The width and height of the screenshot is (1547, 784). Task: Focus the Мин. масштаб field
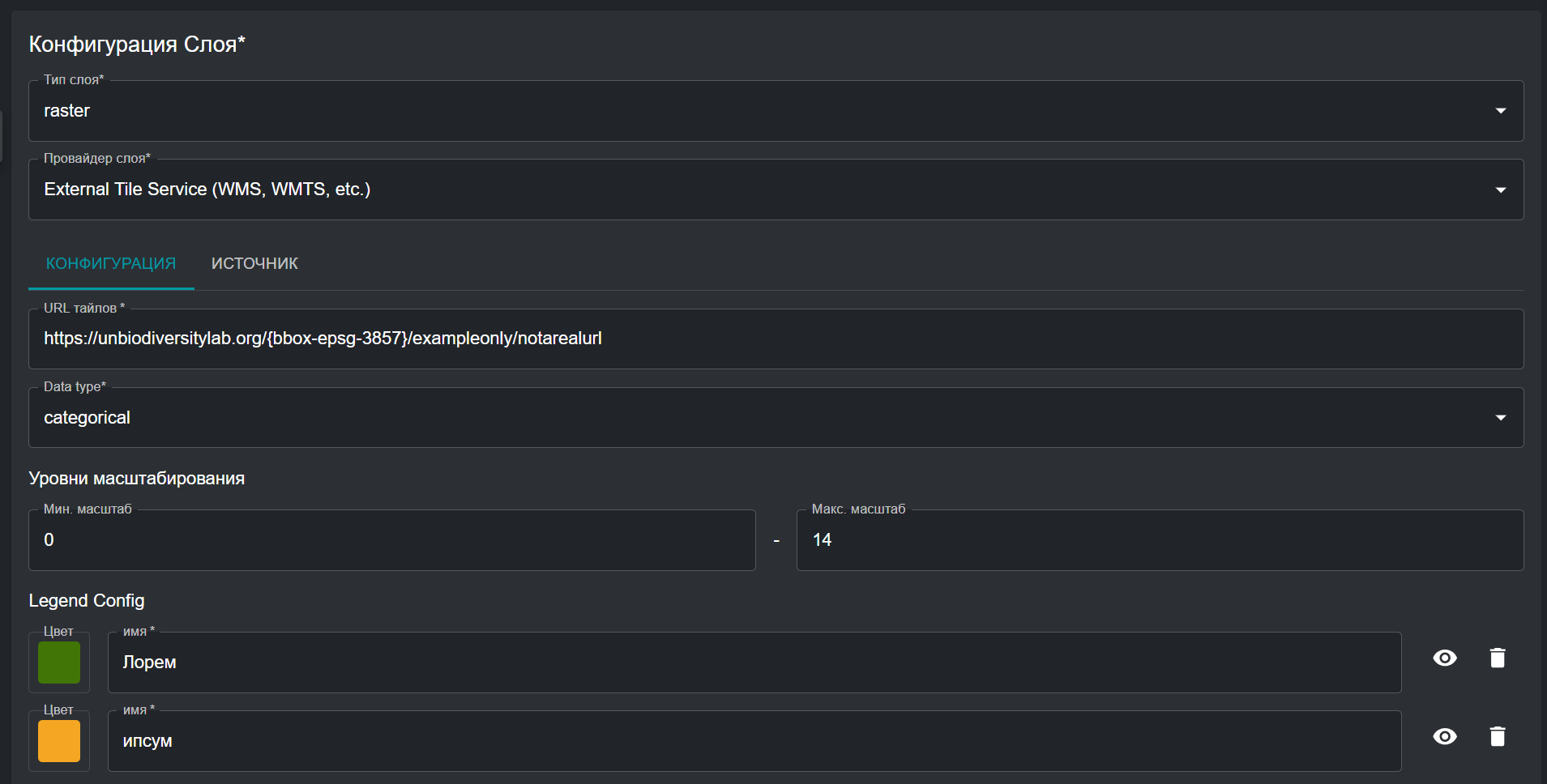tap(391, 540)
